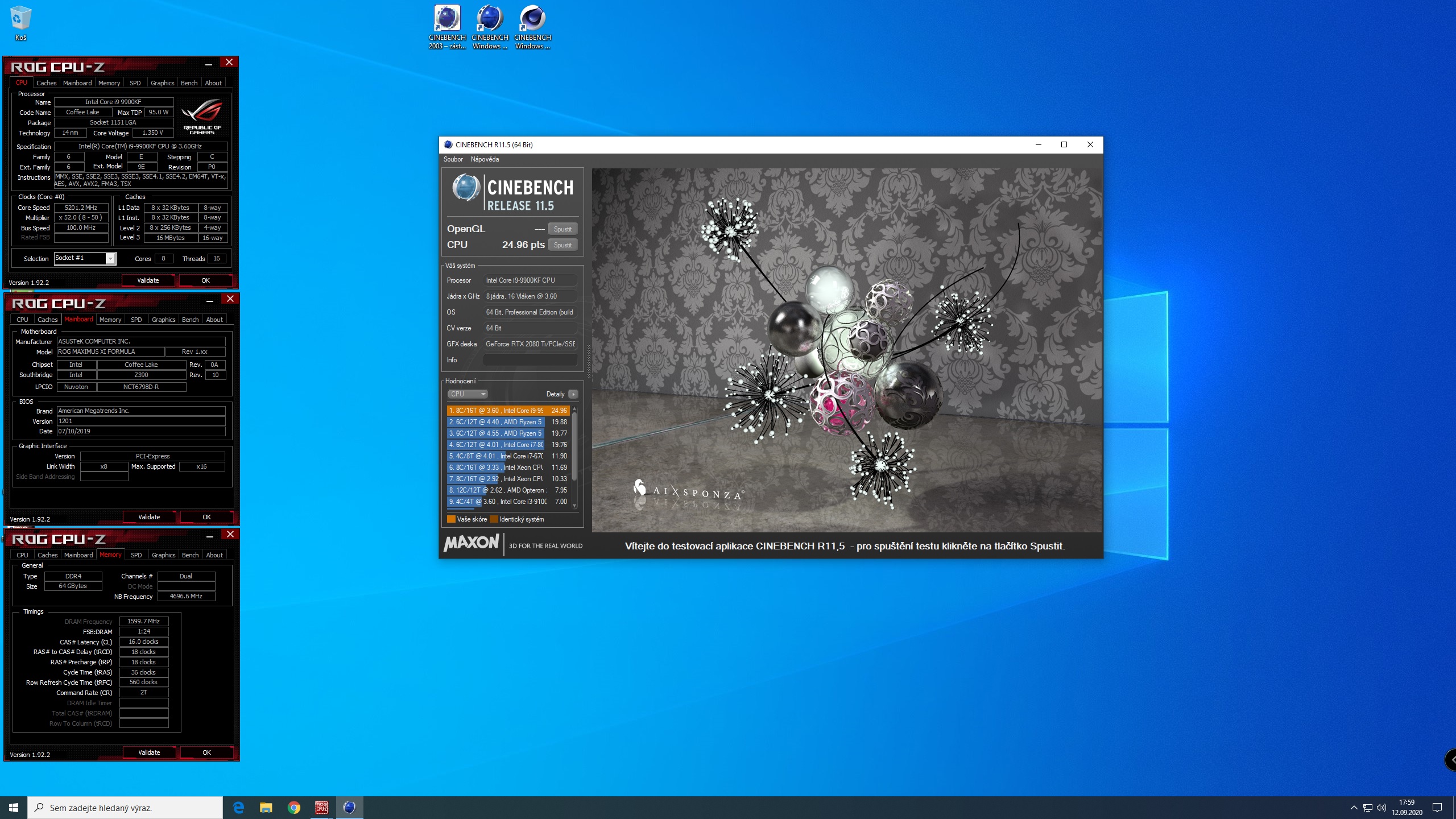Click Validate in the middle CPU-Z window
Screen dimensions: 1456x819
coord(149,517)
